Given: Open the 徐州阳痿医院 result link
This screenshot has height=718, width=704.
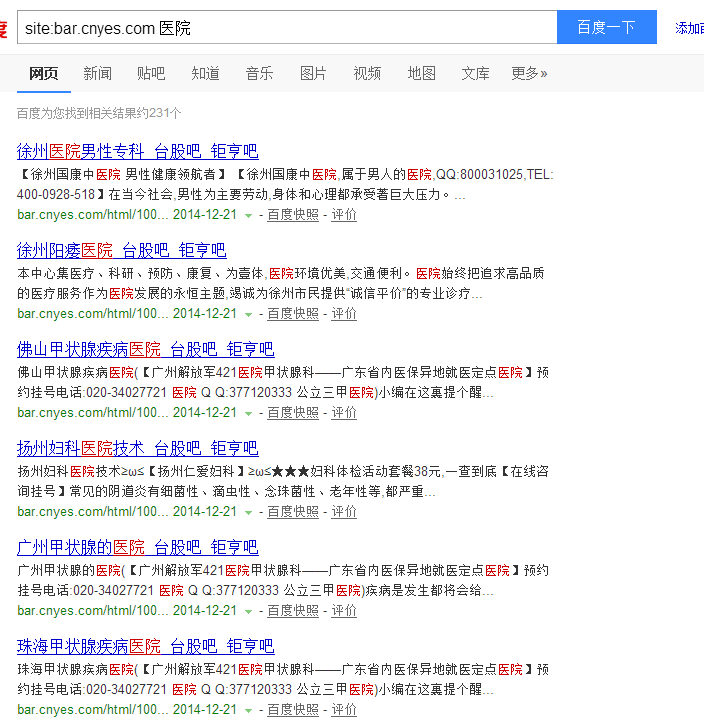Looking at the screenshot, I should 122,250.
